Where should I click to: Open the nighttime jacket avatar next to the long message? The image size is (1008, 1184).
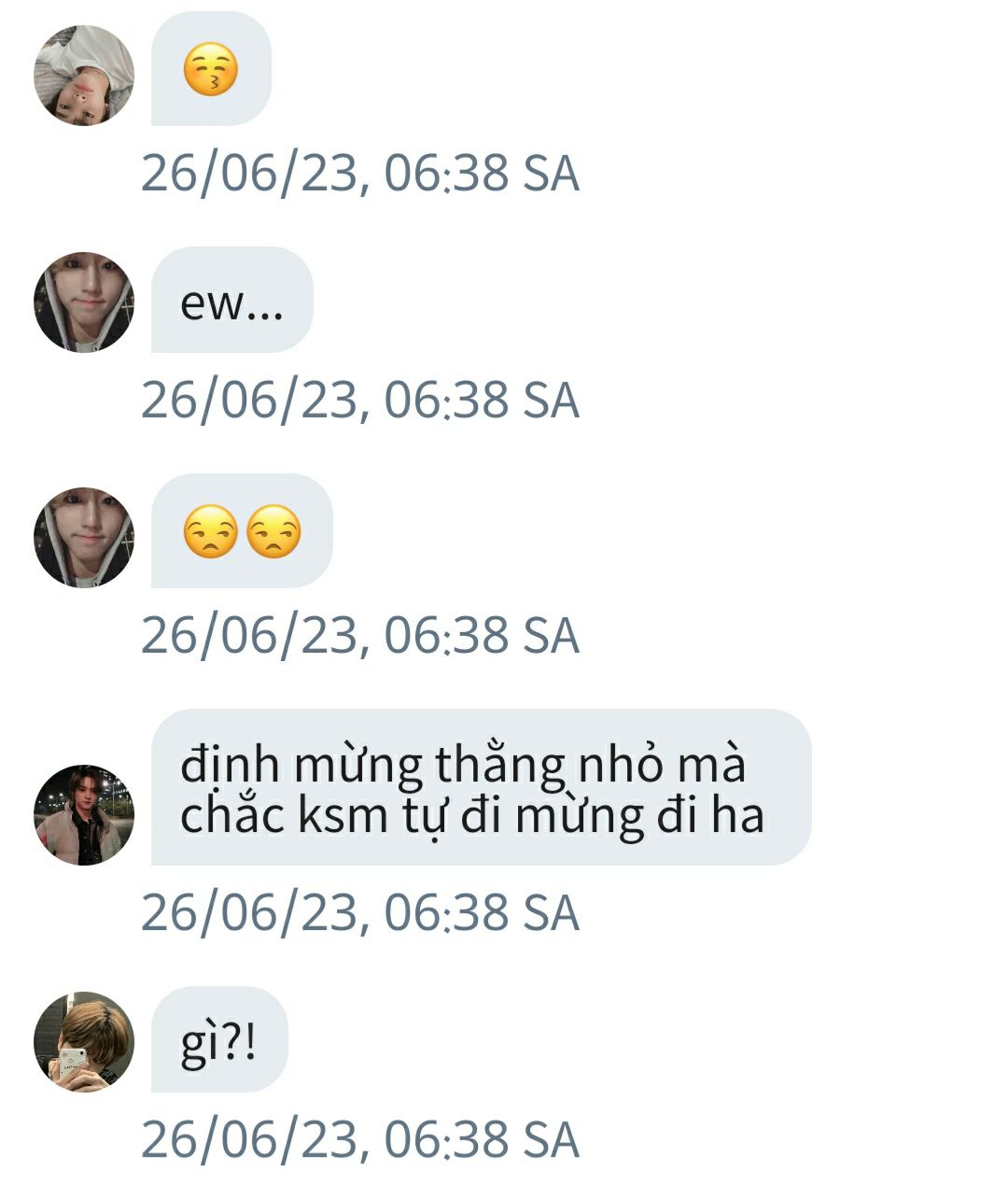(84, 815)
